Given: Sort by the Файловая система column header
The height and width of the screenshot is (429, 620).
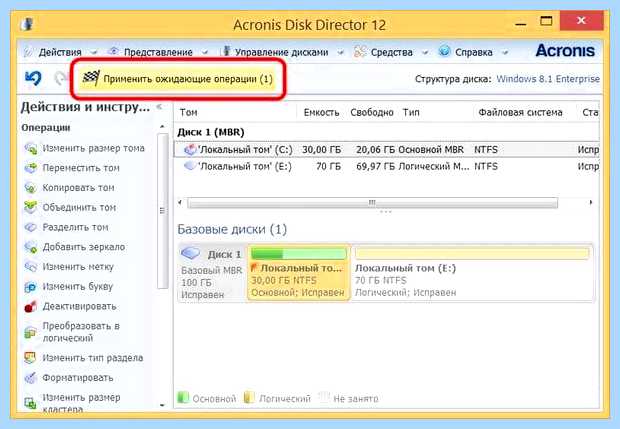Looking at the screenshot, I should tap(520, 112).
